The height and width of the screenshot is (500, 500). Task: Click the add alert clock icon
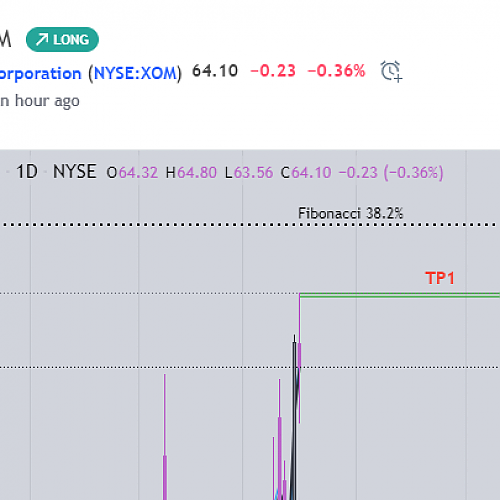[391, 71]
